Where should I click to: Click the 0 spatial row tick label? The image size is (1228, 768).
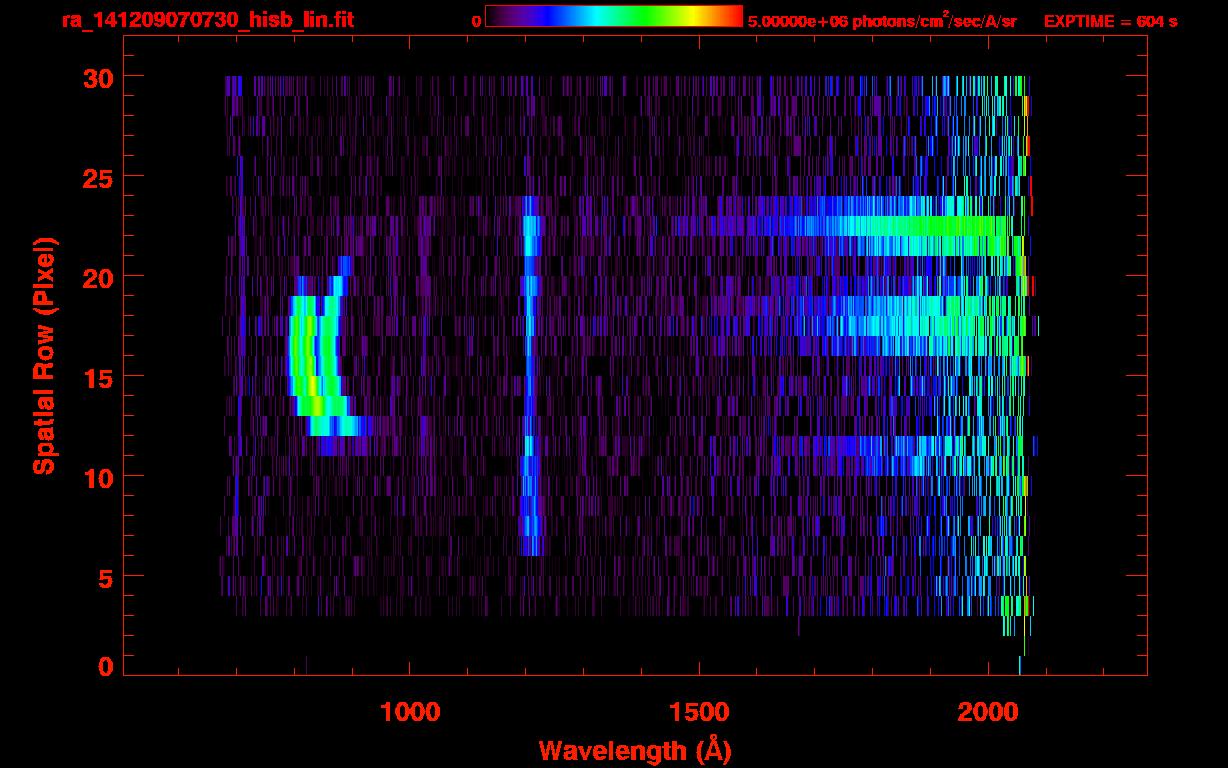[x=105, y=667]
